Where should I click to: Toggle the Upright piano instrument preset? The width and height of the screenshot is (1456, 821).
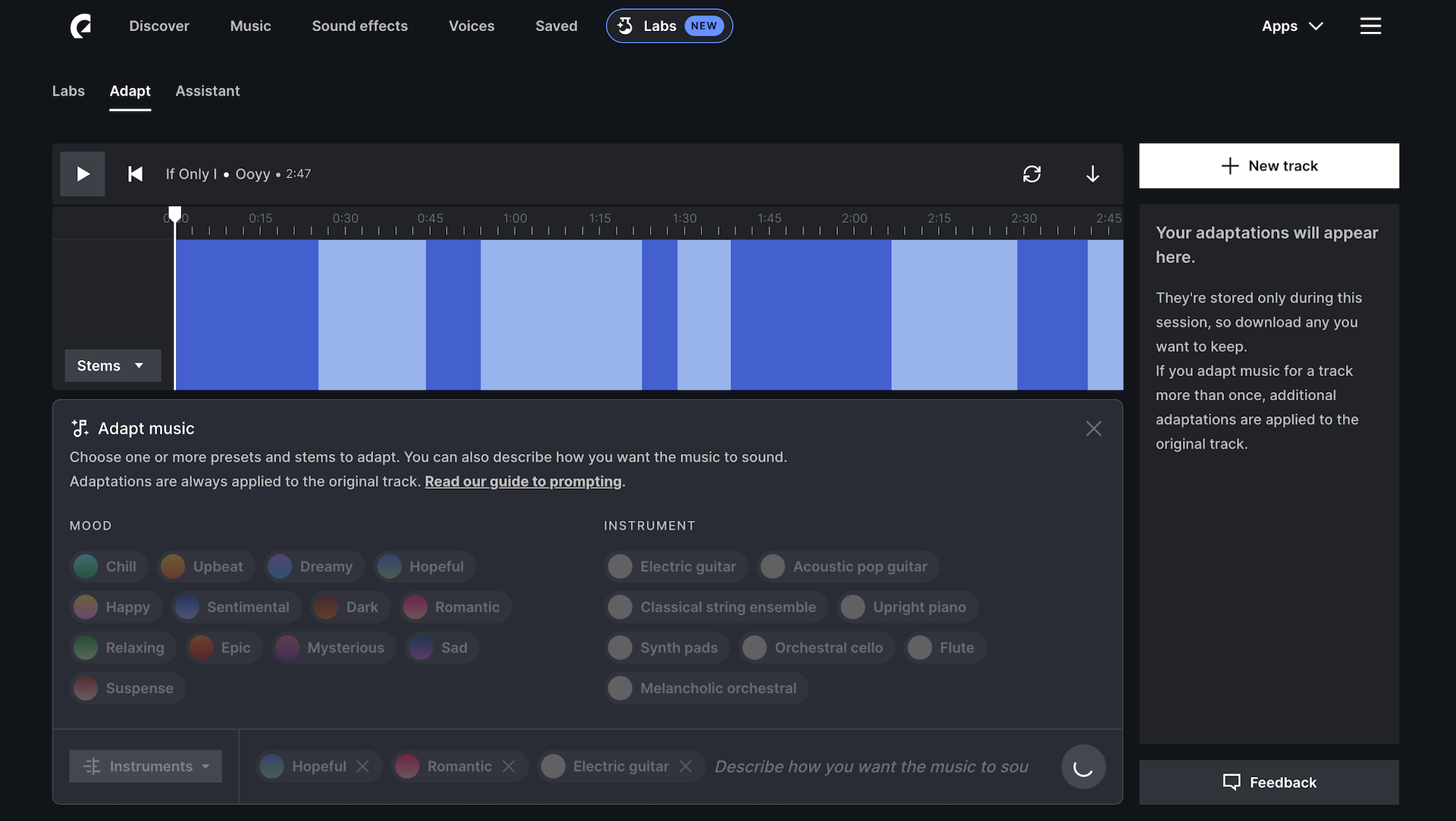coord(907,607)
